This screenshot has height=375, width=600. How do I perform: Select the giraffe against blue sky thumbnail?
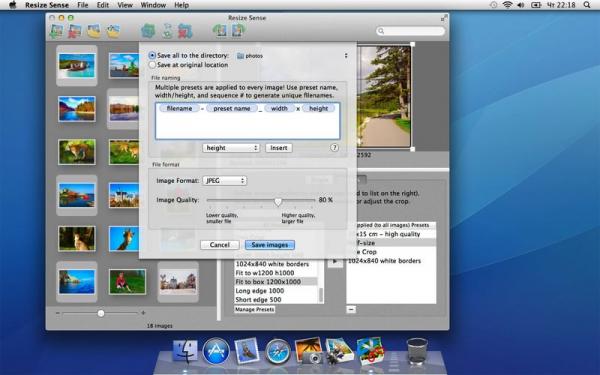point(124,238)
